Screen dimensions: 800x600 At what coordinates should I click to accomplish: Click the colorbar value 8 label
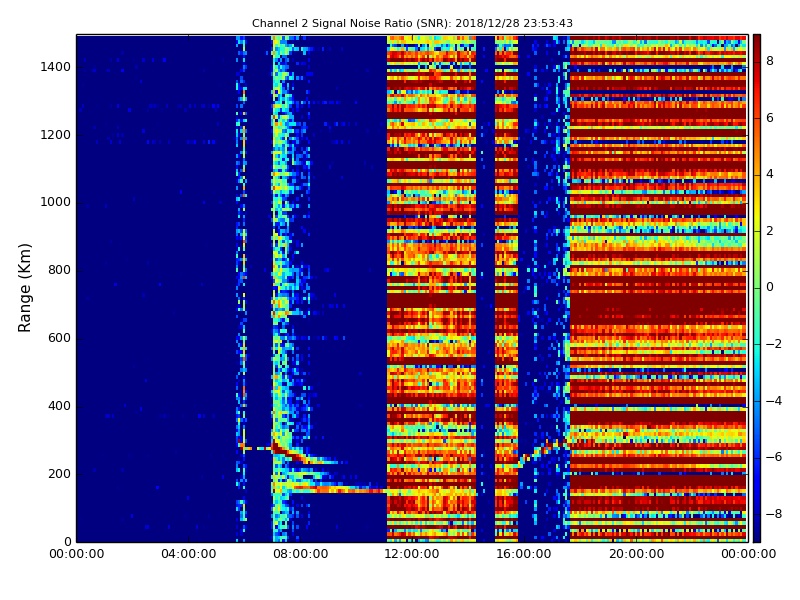(x=770, y=61)
